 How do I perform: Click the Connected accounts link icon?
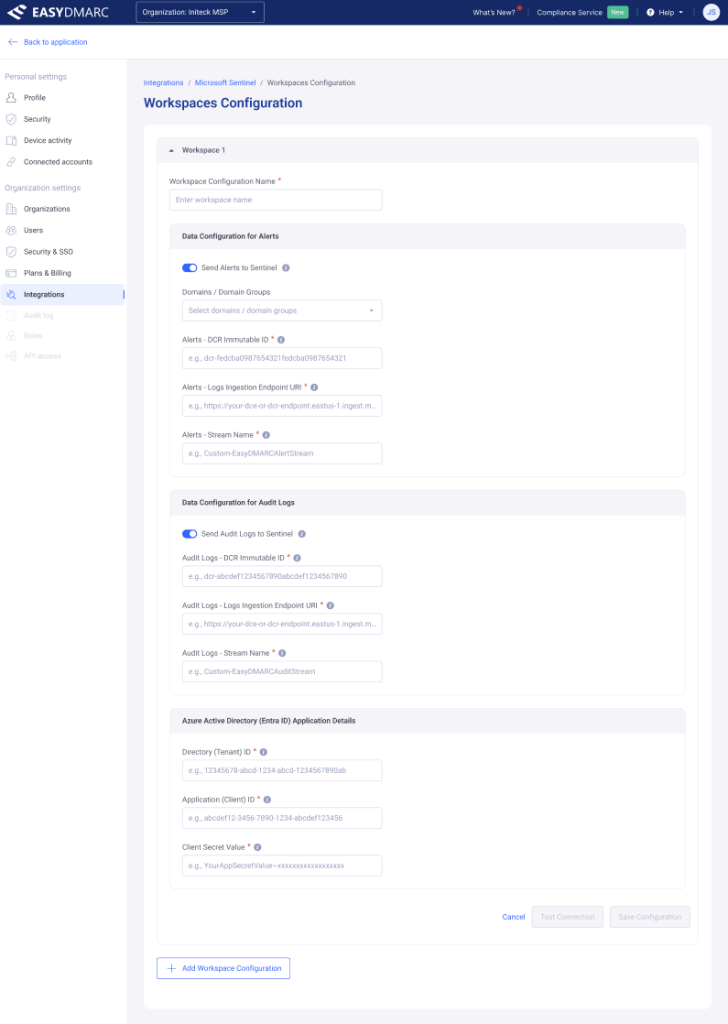(x=11, y=162)
